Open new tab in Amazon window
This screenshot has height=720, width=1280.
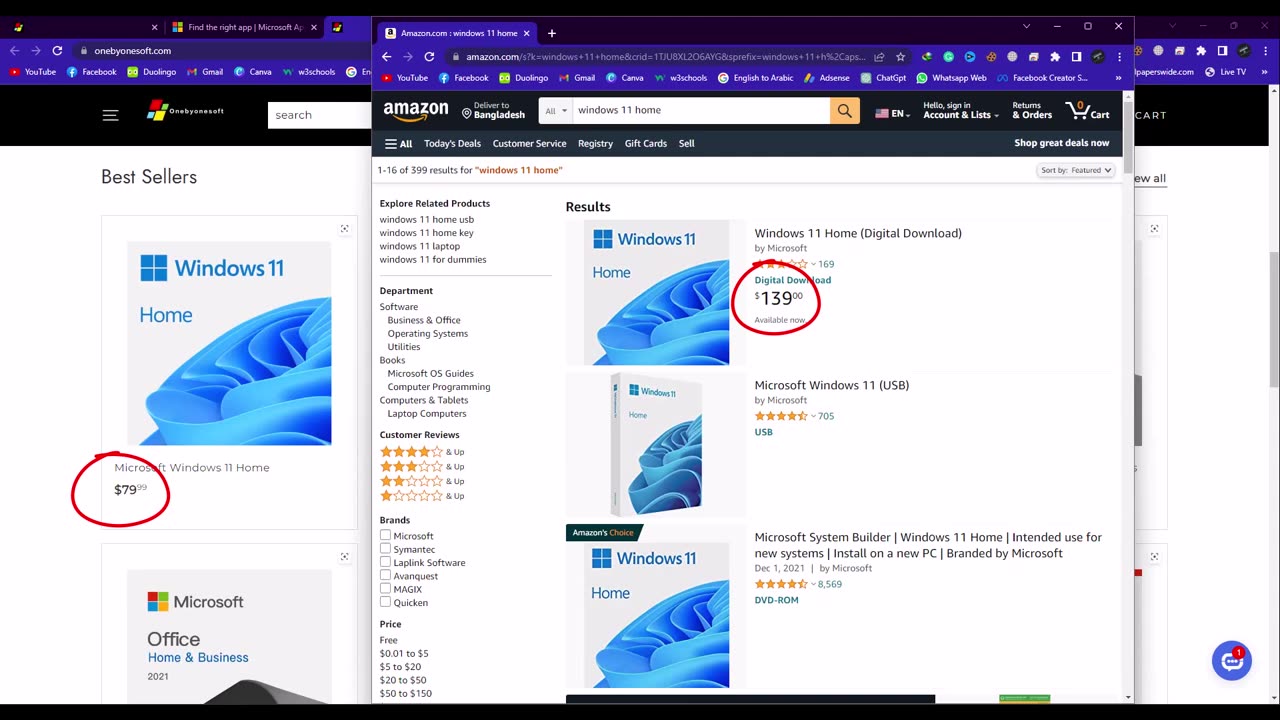pyautogui.click(x=551, y=33)
